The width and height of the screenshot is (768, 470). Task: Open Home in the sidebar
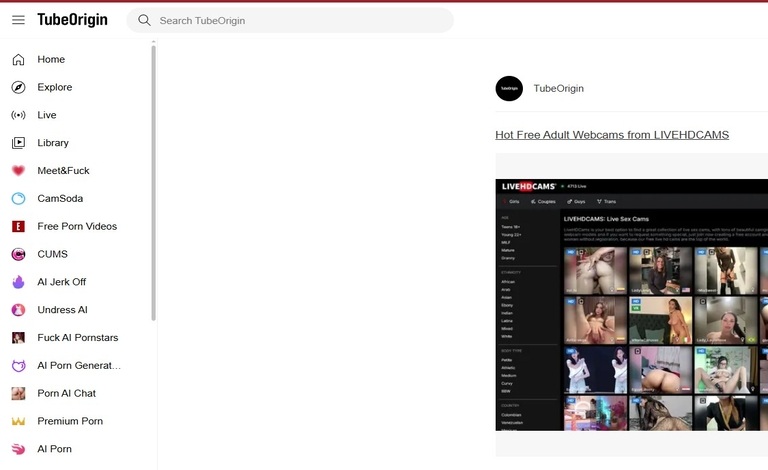coord(51,59)
